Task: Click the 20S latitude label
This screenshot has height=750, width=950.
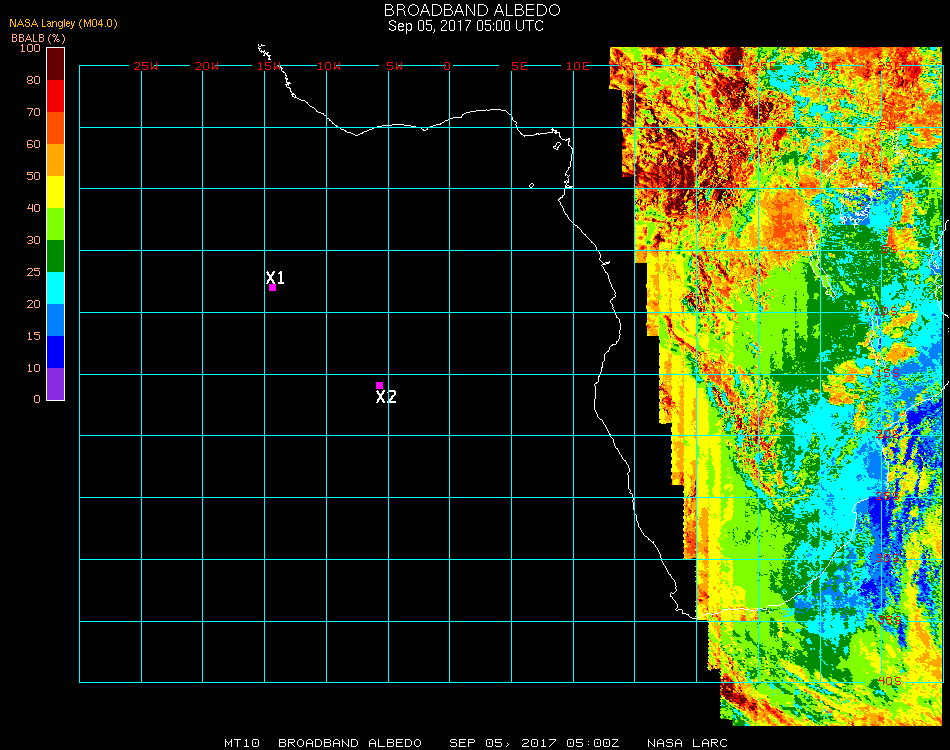Action: tap(888, 434)
